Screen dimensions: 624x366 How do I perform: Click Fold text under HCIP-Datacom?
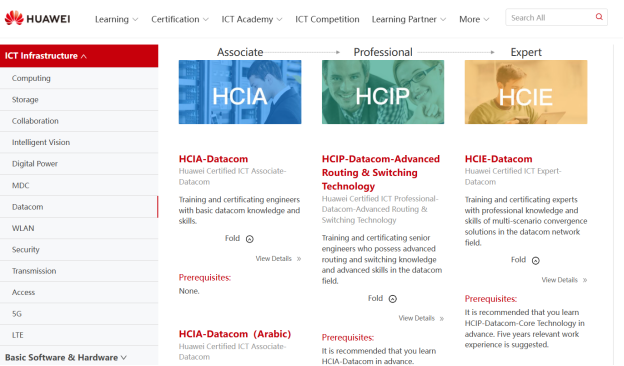[x=375, y=299]
